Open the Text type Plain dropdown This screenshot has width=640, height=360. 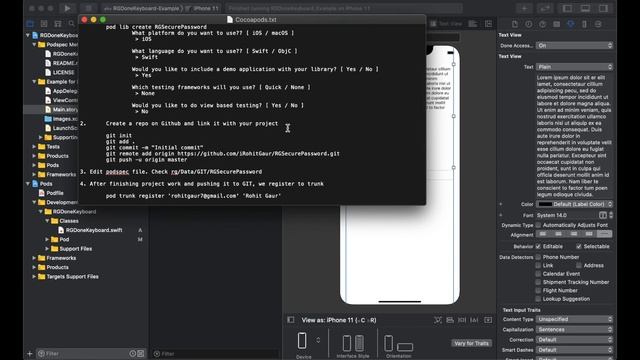575,67
